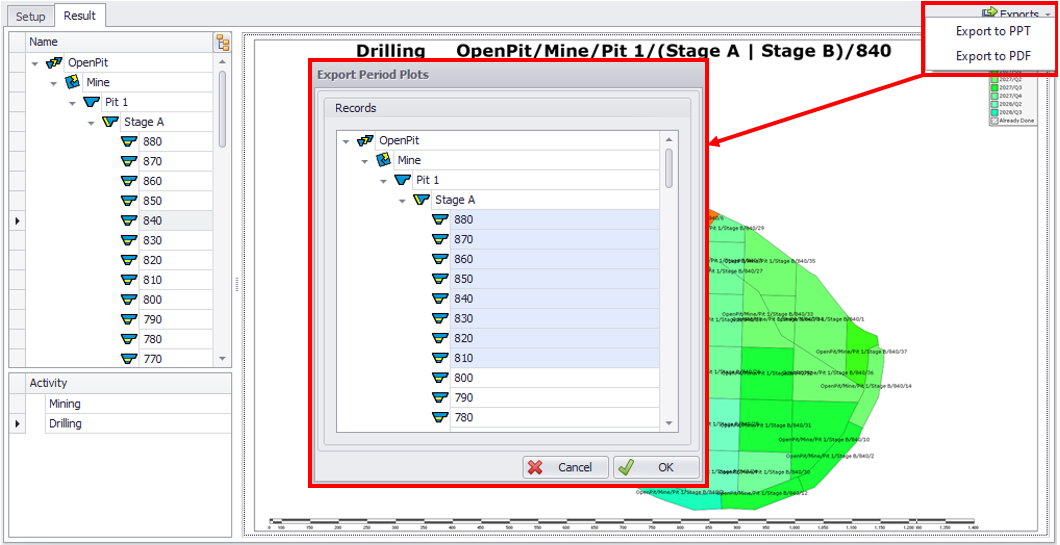Click the tree layout icon beside Name header
Image resolution: width=1060 pixels, height=545 pixels.
pyautogui.click(x=222, y=42)
